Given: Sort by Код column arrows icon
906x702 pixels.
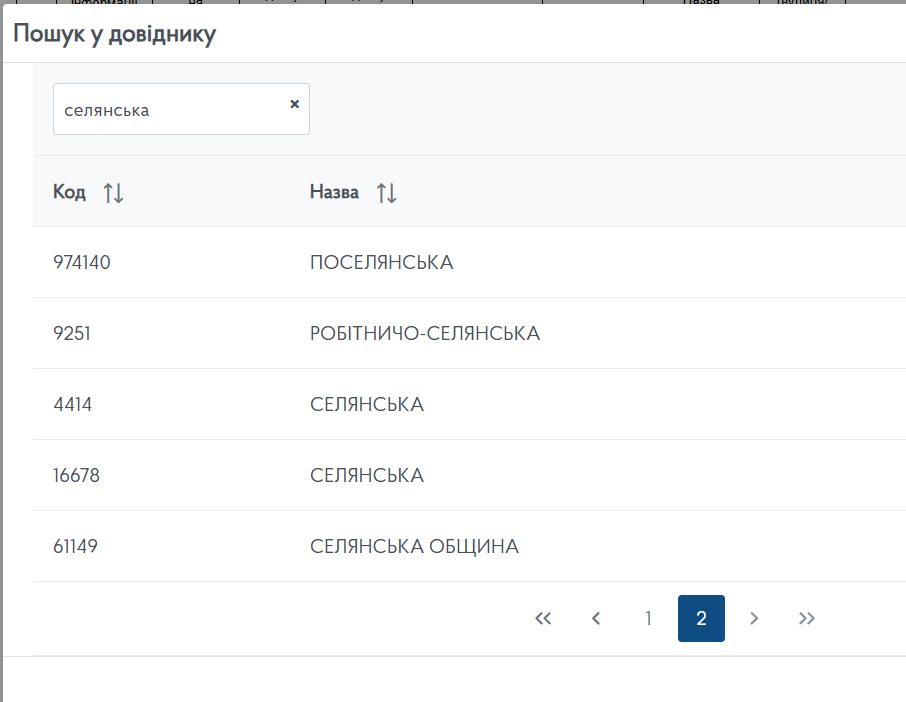Looking at the screenshot, I should (114, 193).
